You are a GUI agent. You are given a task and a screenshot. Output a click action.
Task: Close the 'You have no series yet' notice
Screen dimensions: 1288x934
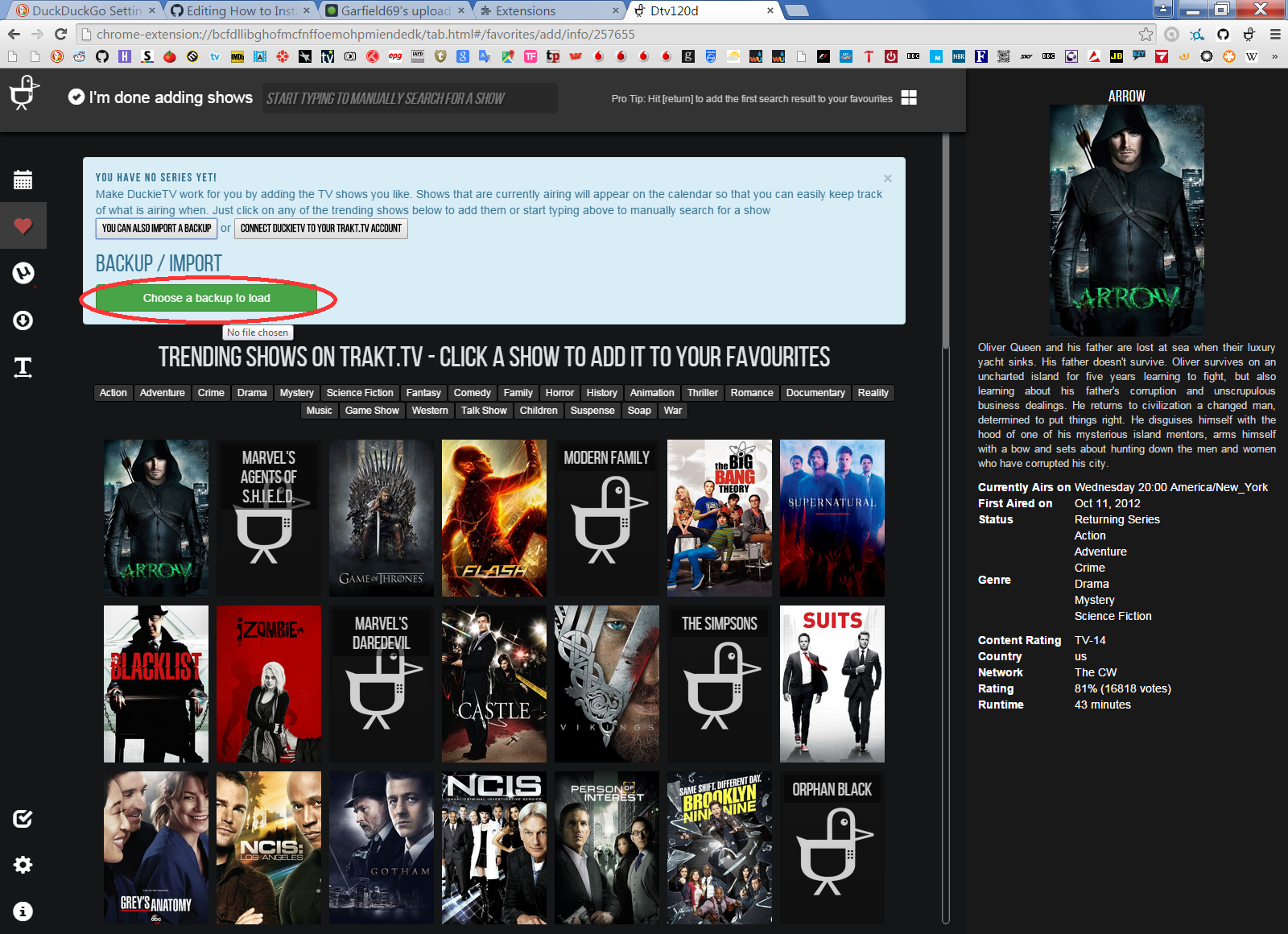887,178
